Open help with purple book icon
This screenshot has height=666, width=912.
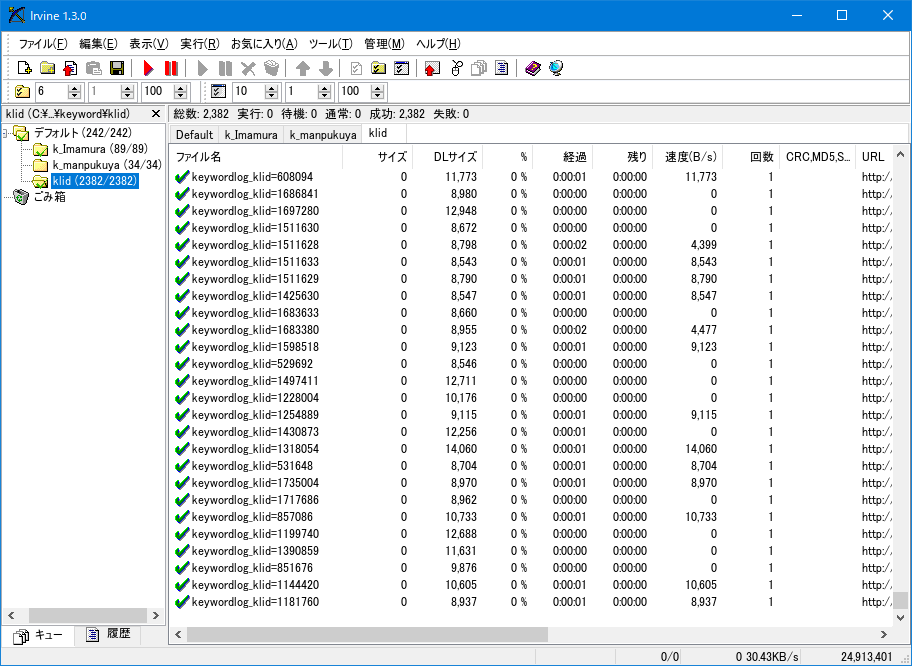(x=533, y=69)
